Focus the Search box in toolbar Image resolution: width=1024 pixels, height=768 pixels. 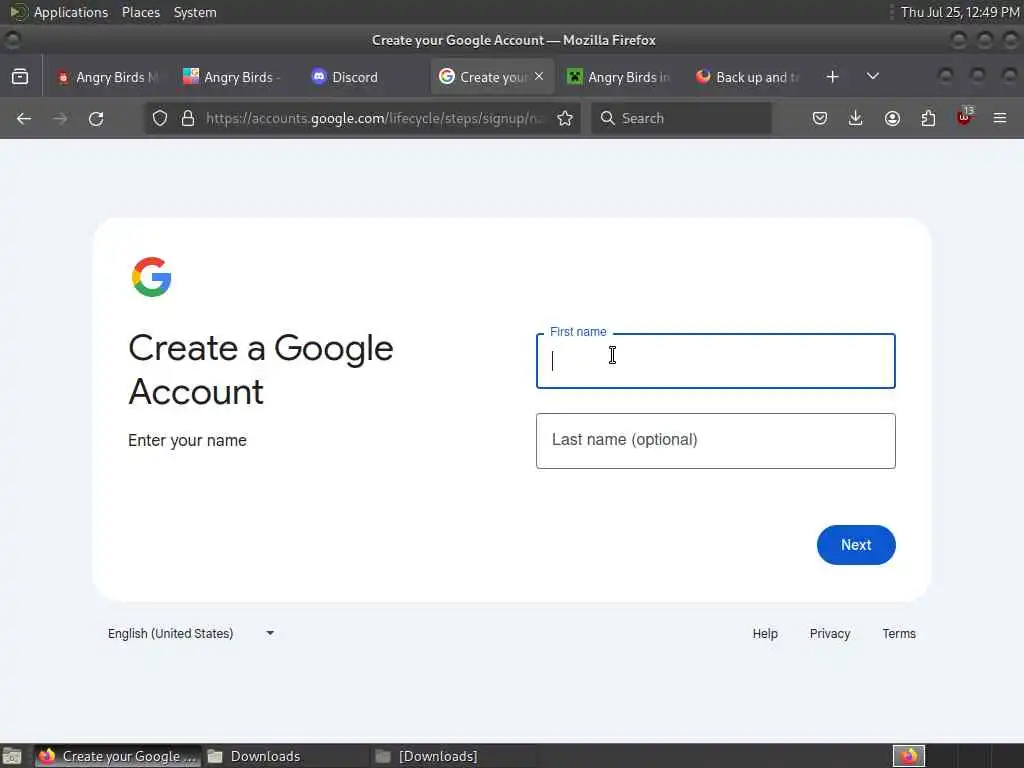[x=681, y=118]
